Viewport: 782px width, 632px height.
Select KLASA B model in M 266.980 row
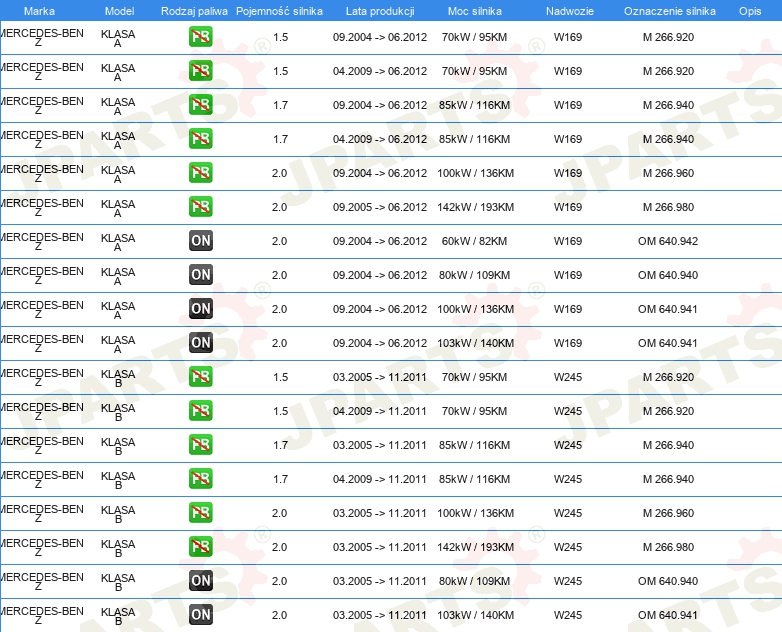pos(118,548)
